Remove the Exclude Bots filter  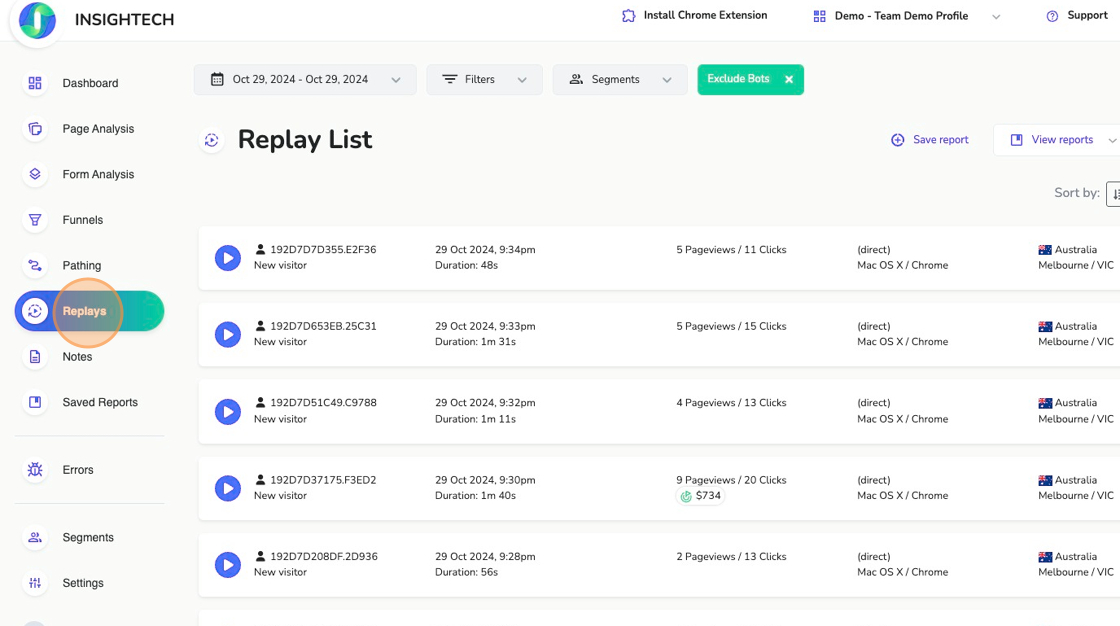click(789, 80)
